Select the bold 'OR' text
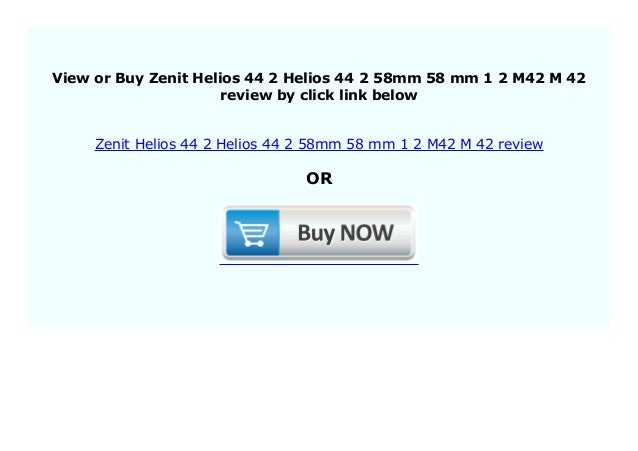 click(x=319, y=179)
